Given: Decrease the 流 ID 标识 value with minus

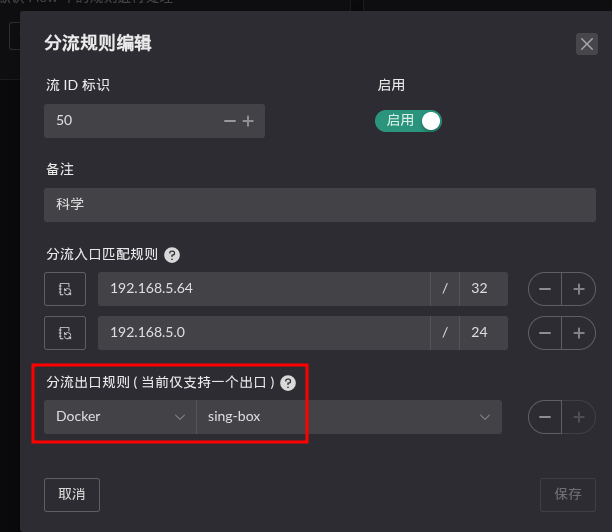Looking at the screenshot, I should point(230,121).
